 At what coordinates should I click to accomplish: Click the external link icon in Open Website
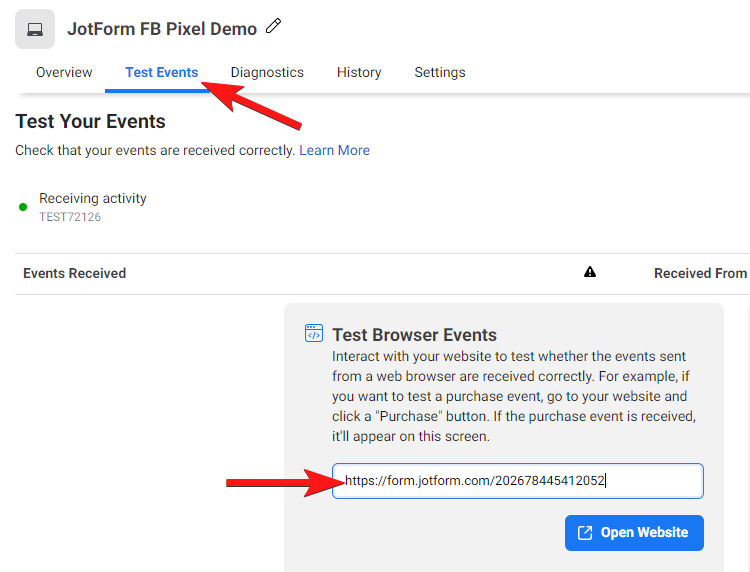[585, 533]
